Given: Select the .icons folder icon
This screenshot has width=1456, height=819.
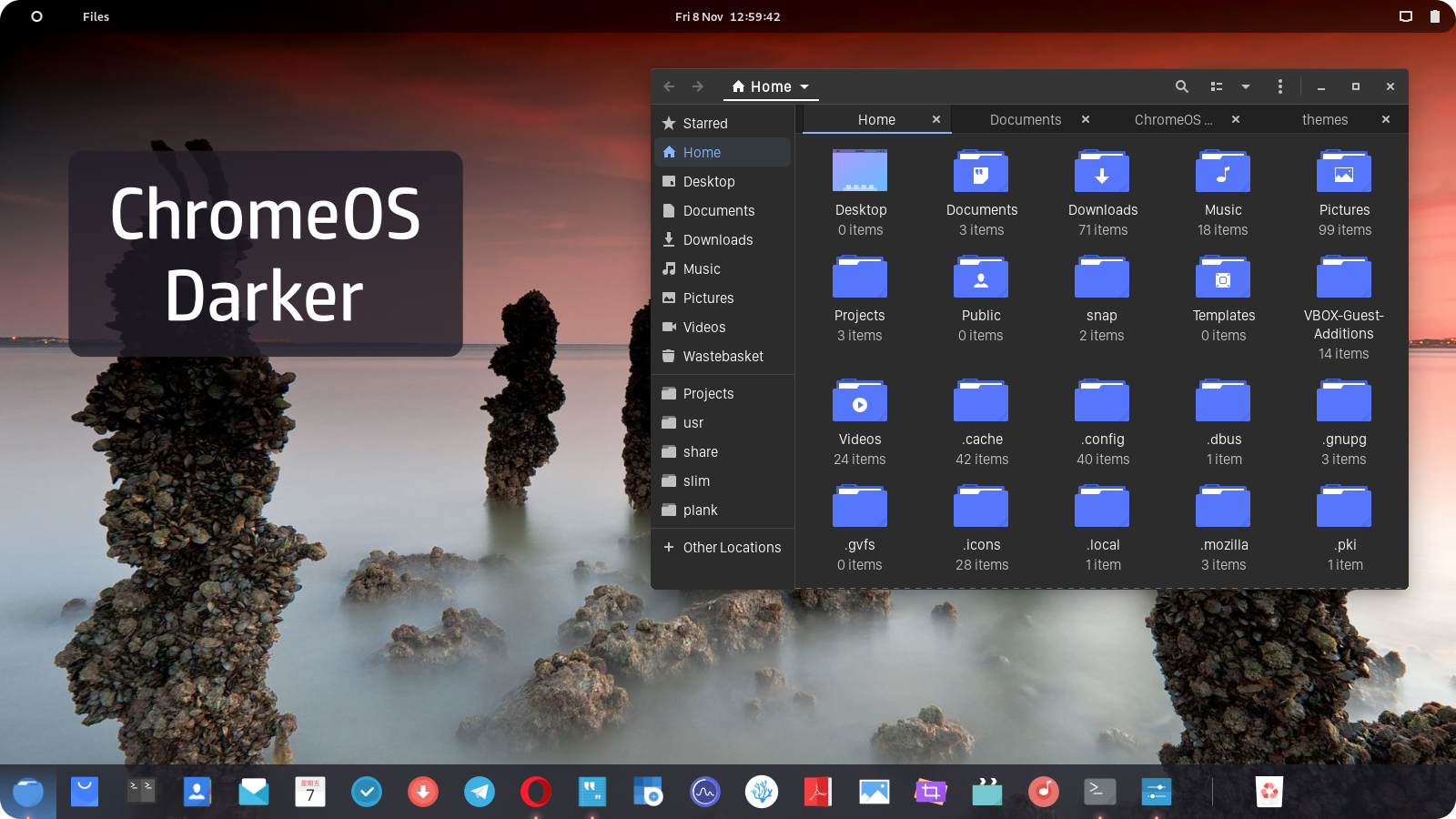Looking at the screenshot, I should [981, 506].
